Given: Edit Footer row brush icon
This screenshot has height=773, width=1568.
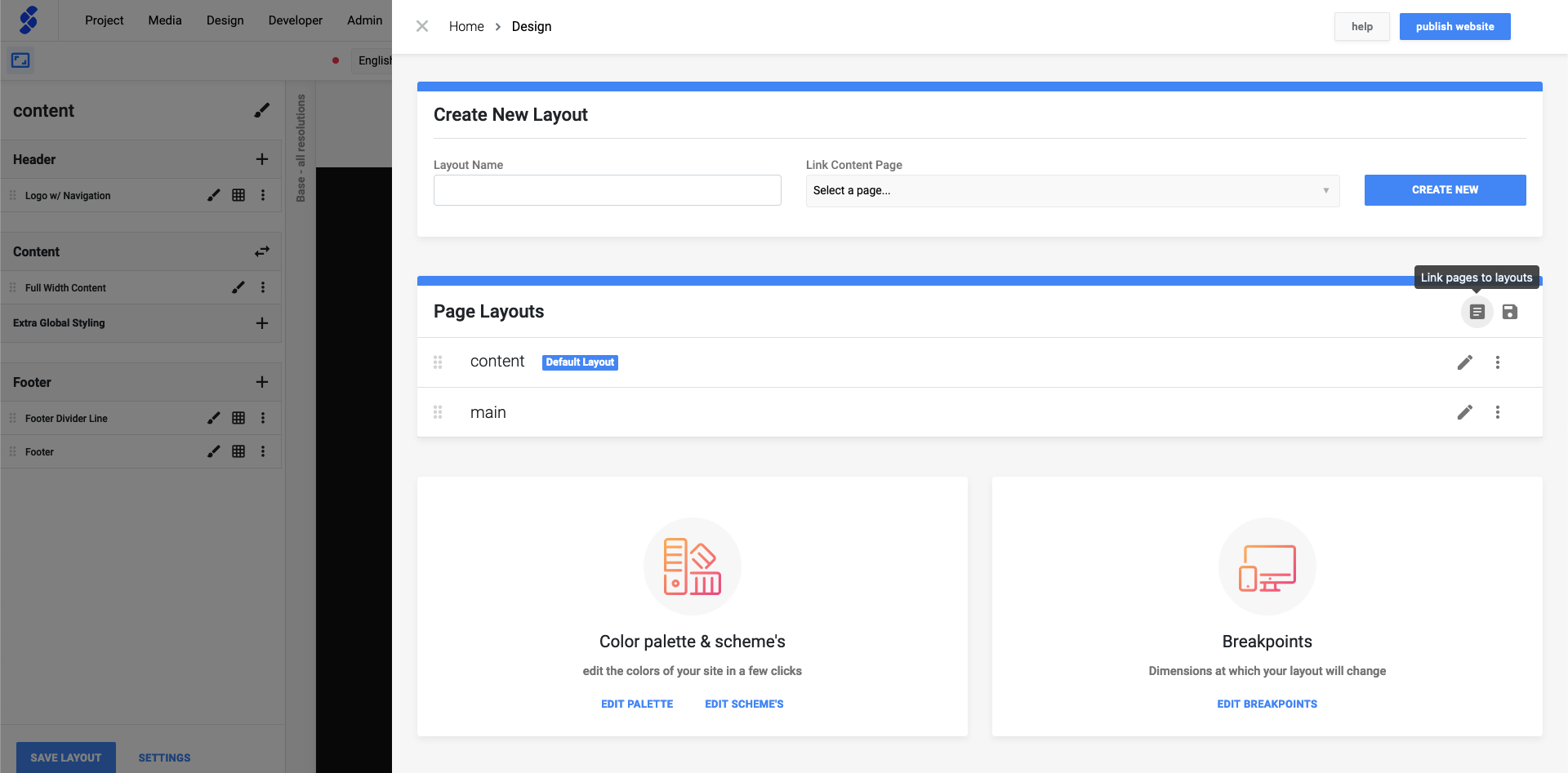Looking at the screenshot, I should coord(214,451).
